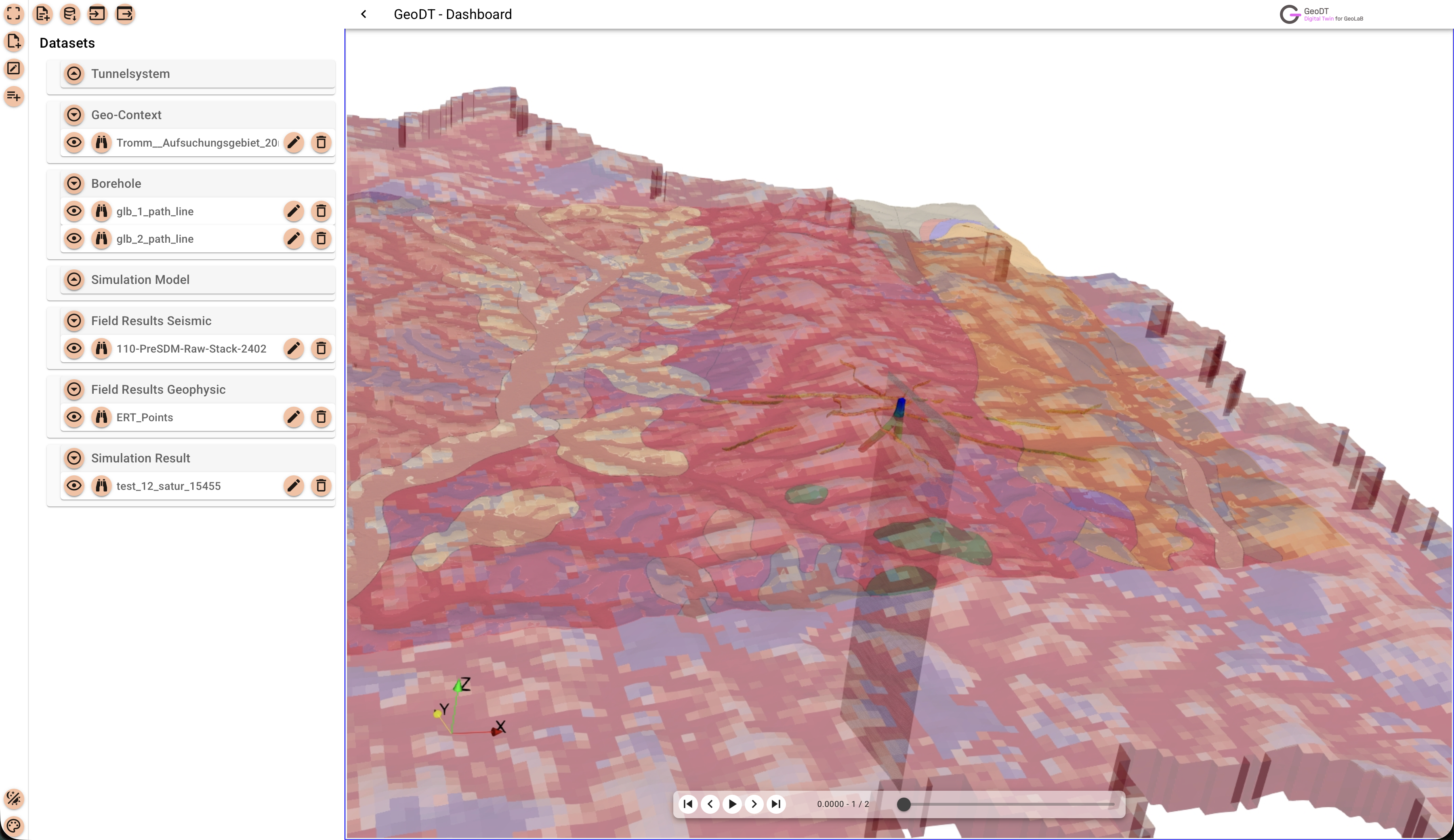The width and height of the screenshot is (1454, 840).
Task: Delete glb_1_path_line dataset
Action: tap(321, 211)
